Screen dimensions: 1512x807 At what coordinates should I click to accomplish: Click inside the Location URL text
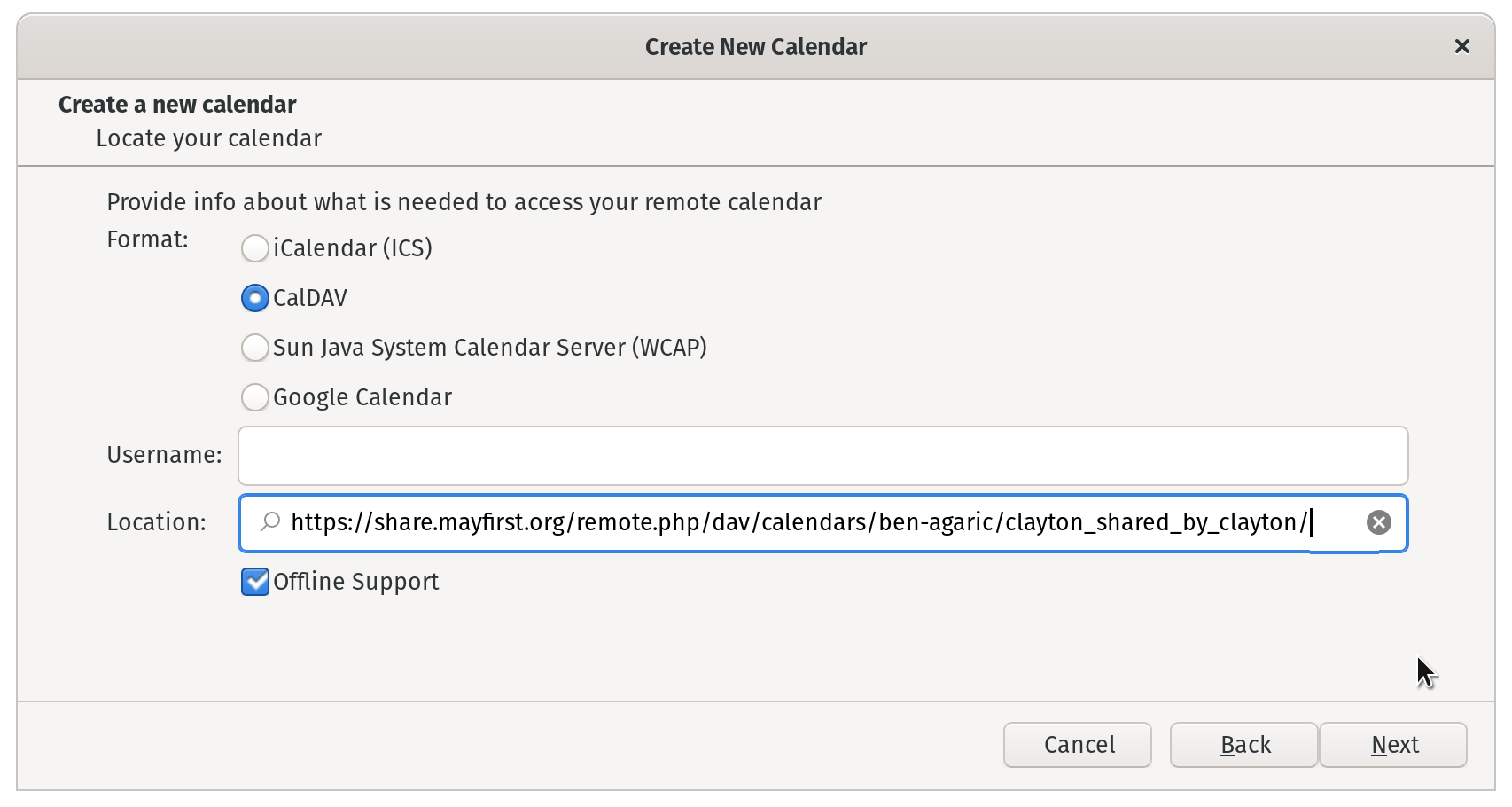798,522
